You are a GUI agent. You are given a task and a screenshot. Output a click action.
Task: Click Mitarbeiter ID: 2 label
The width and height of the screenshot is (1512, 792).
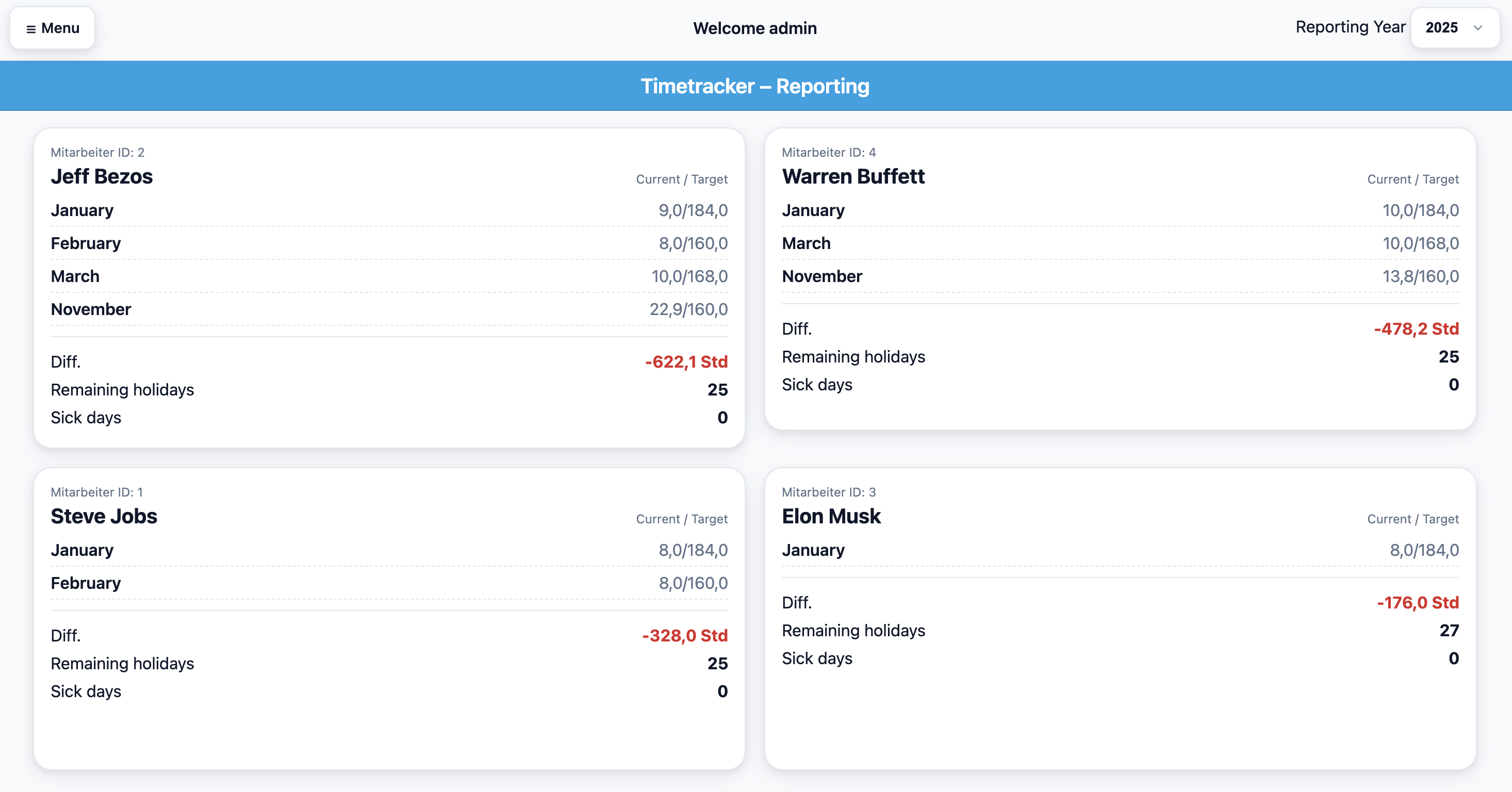[97, 153]
